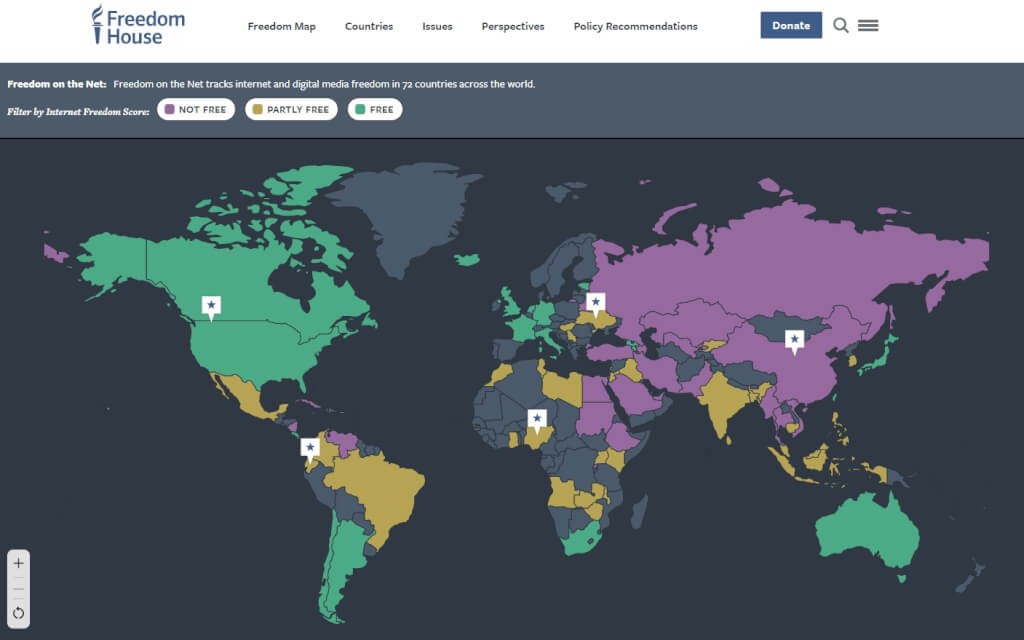Click the star marker over China

(795, 340)
